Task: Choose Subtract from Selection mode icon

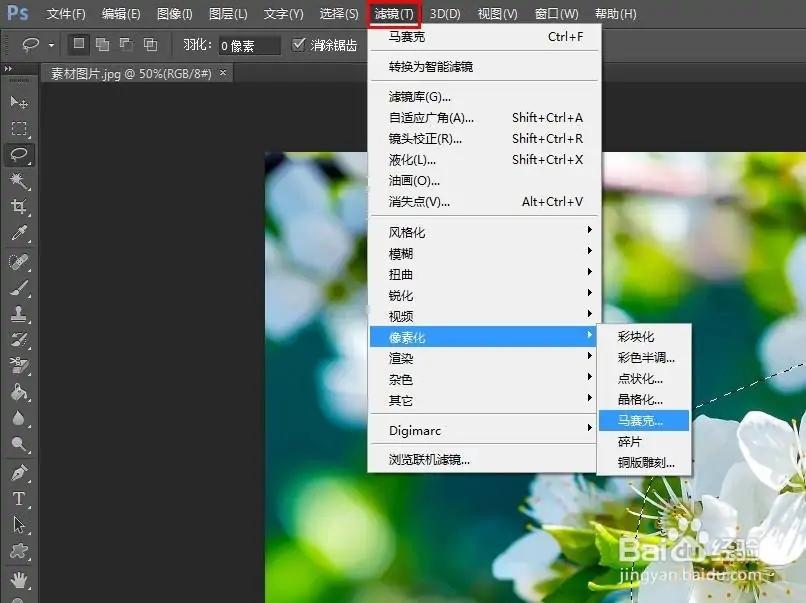Action: [126, 45]
